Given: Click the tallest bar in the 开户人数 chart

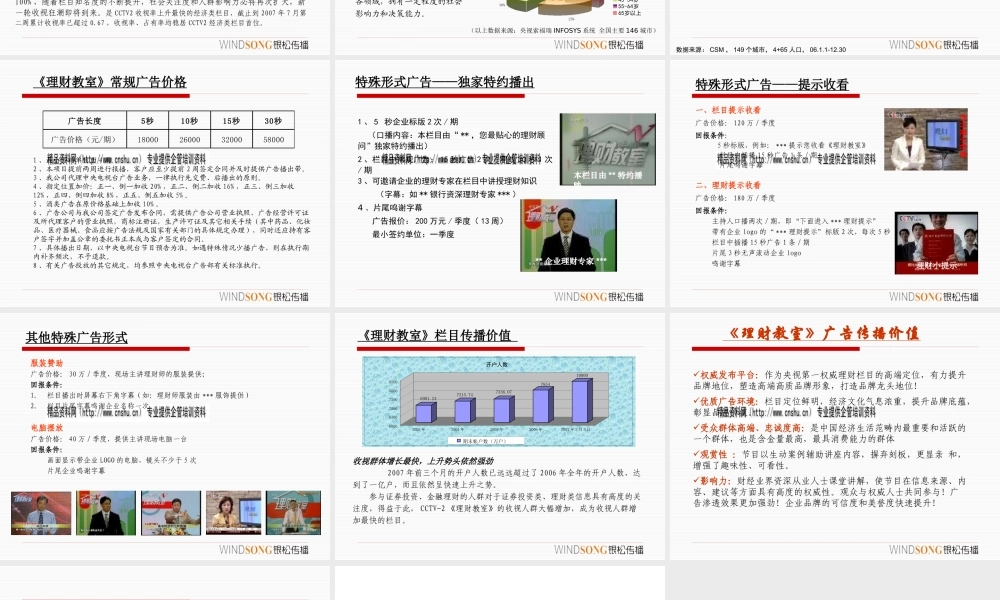Looking at the screenshot, I should click(x=582, y=400).
